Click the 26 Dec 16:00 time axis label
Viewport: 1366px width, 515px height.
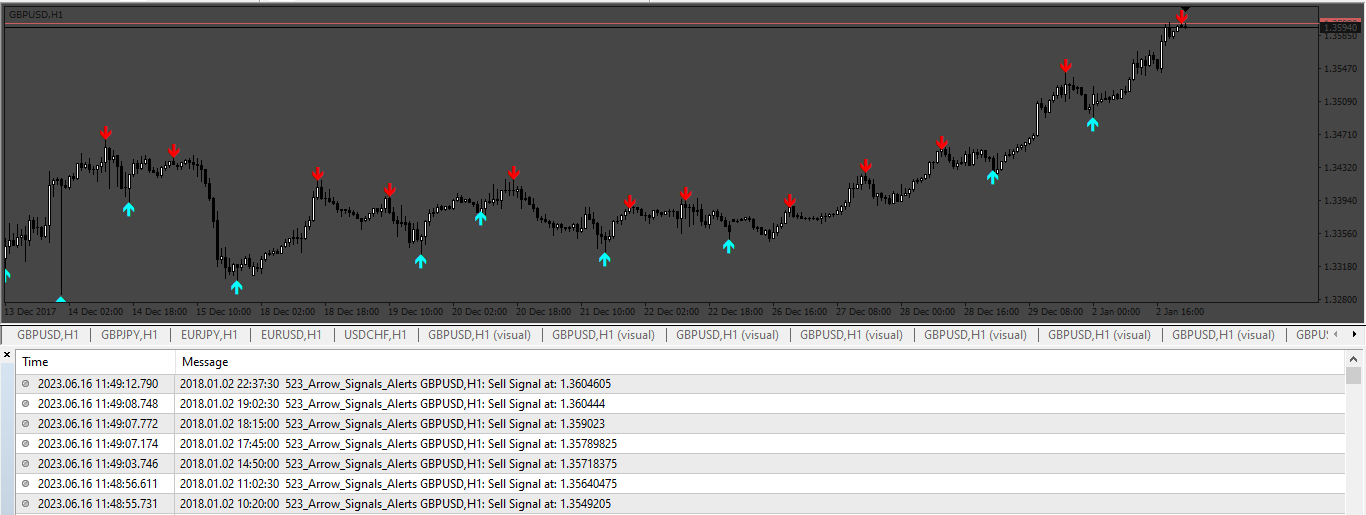pos(800,311)
